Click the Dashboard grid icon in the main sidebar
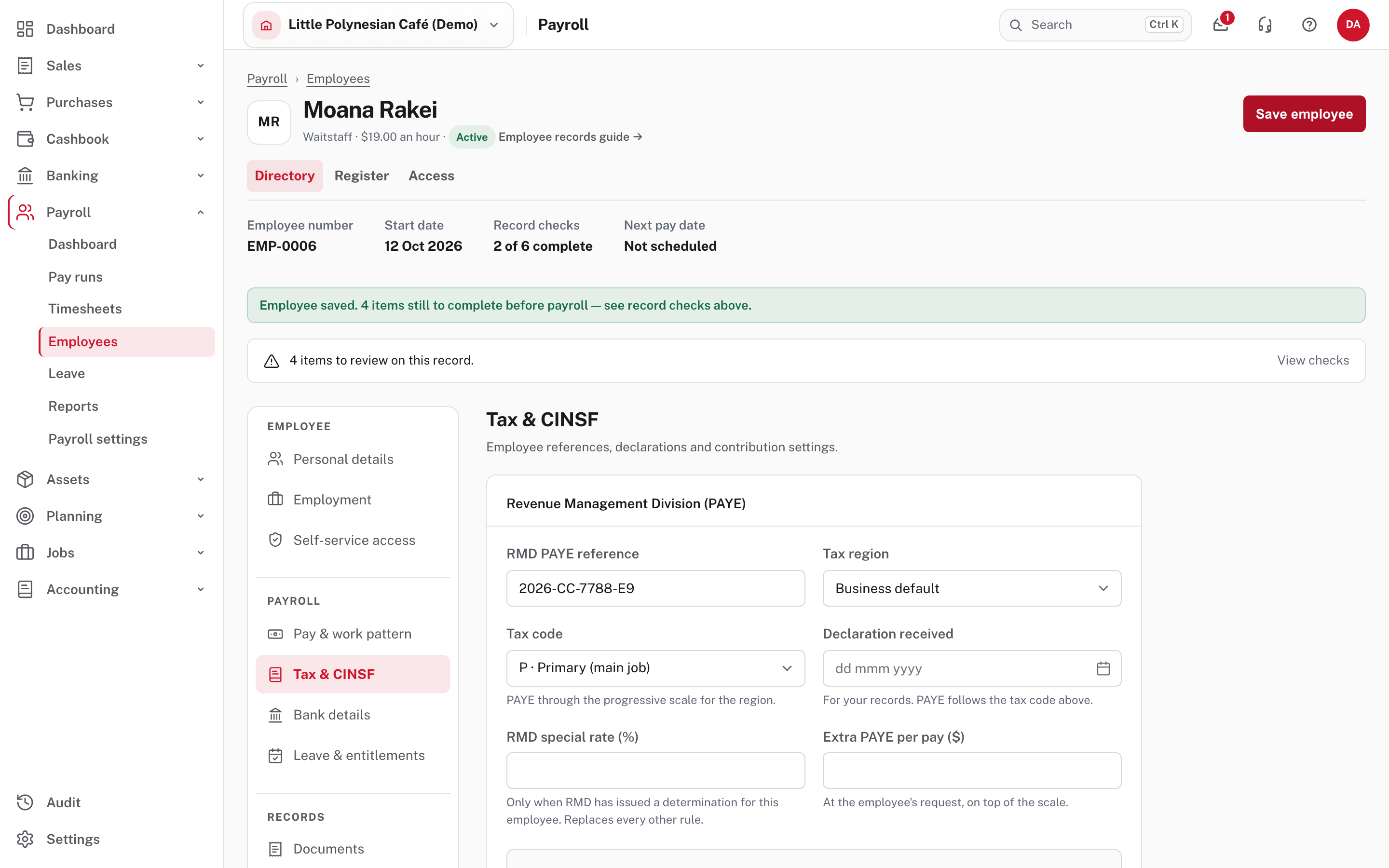 tap(25, 29)
